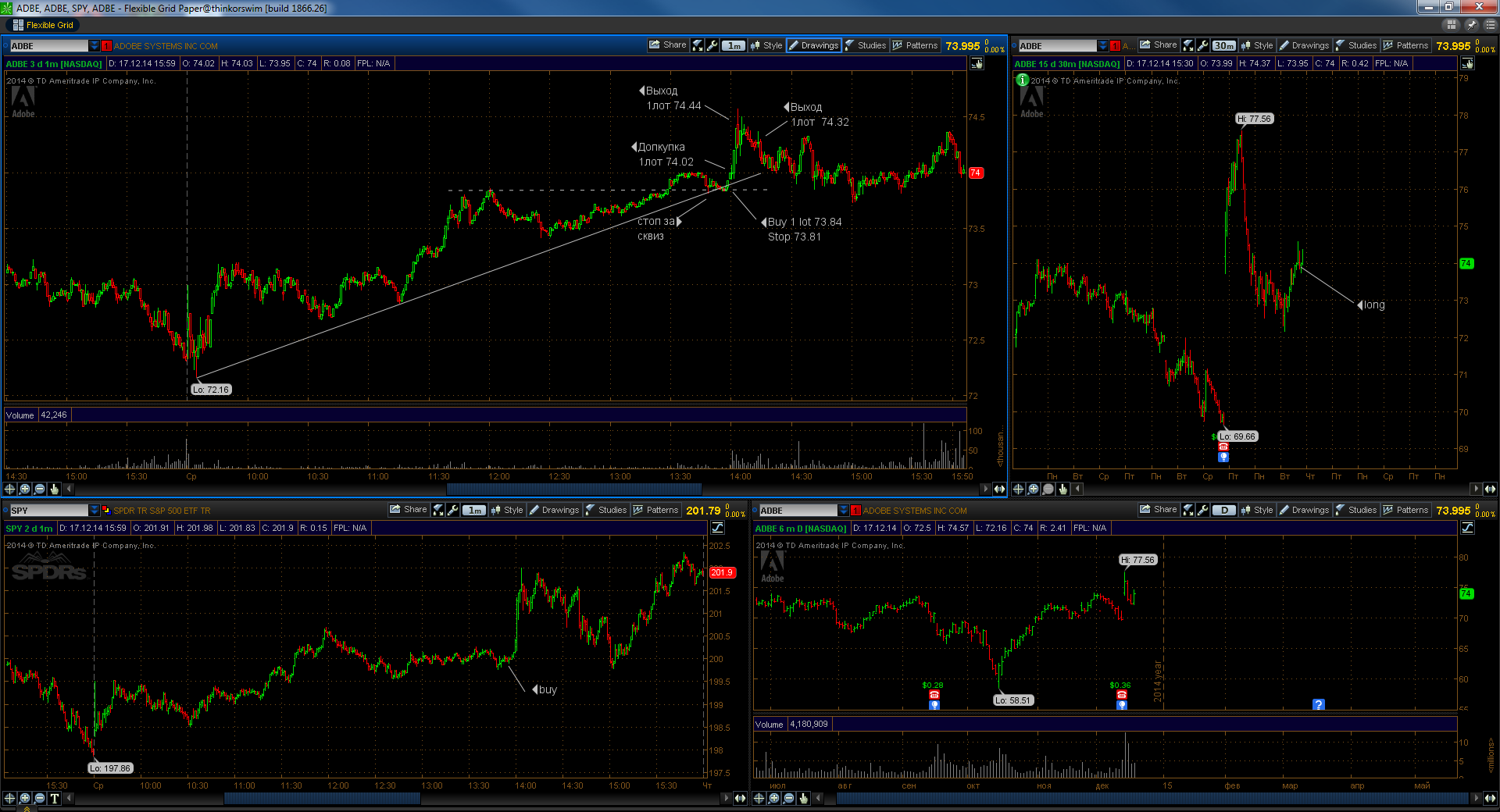Toggle scroll-lock arrows icon on top-left chart

999,489
